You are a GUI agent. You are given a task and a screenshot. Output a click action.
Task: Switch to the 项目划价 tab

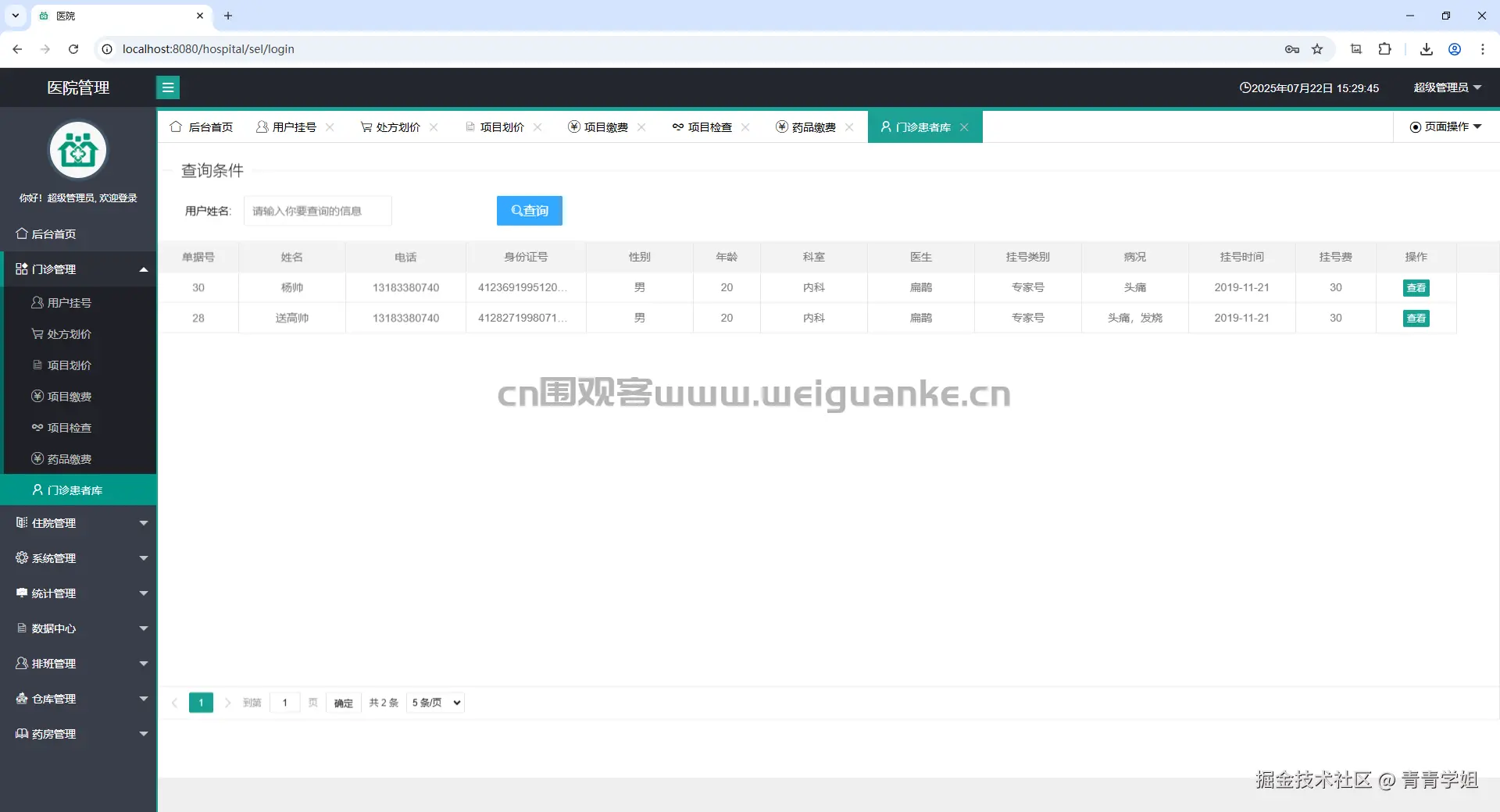pos(501,126)
